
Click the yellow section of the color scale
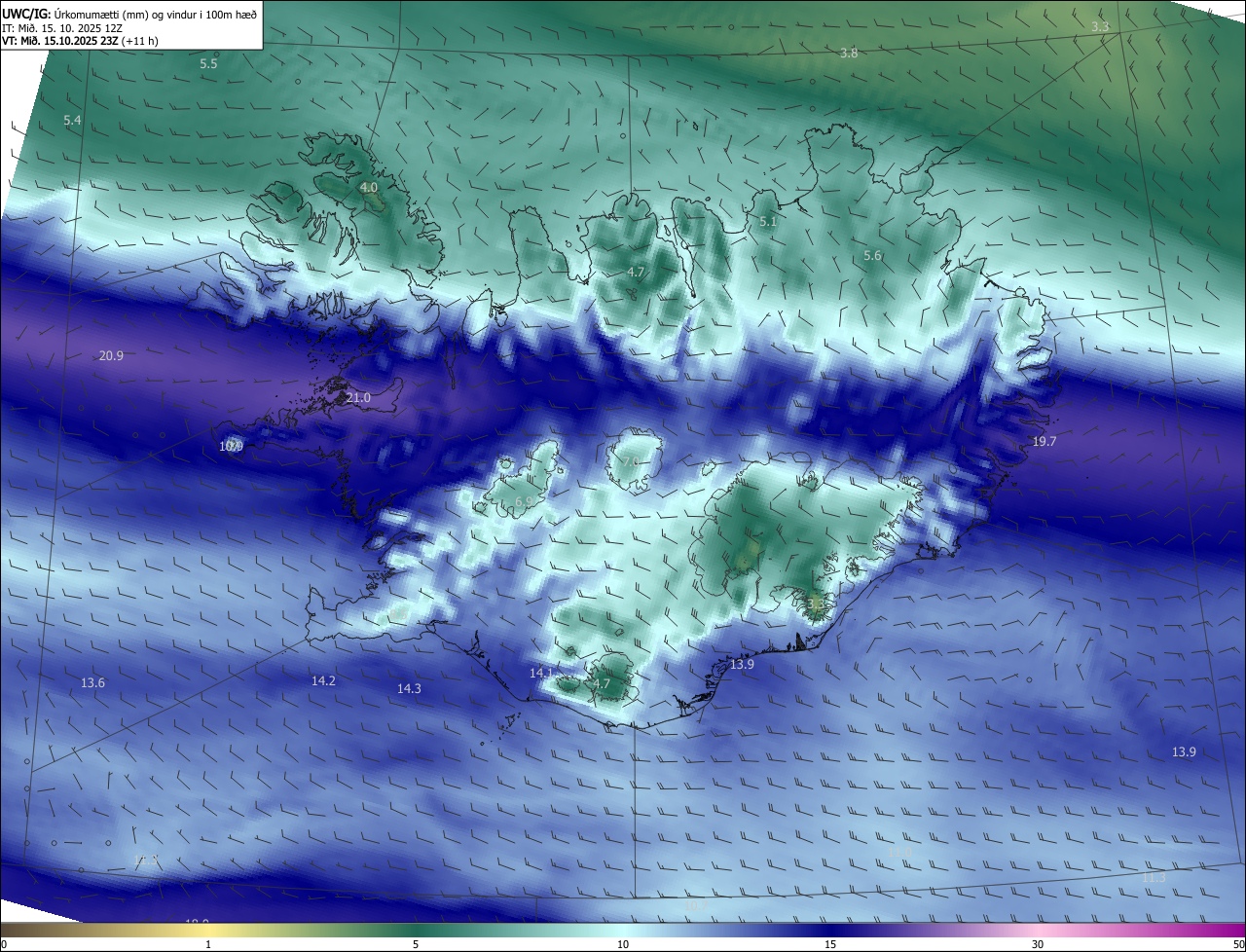point(209,930)
